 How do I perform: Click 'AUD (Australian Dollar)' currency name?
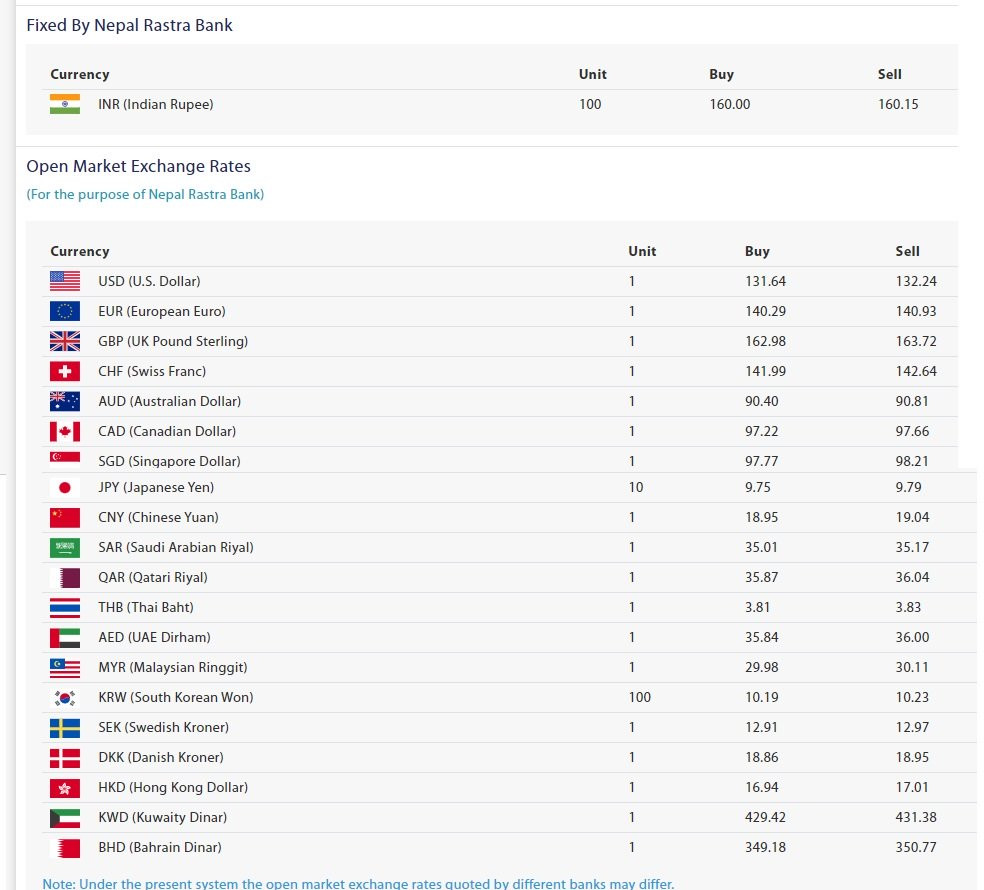(169, 401)
